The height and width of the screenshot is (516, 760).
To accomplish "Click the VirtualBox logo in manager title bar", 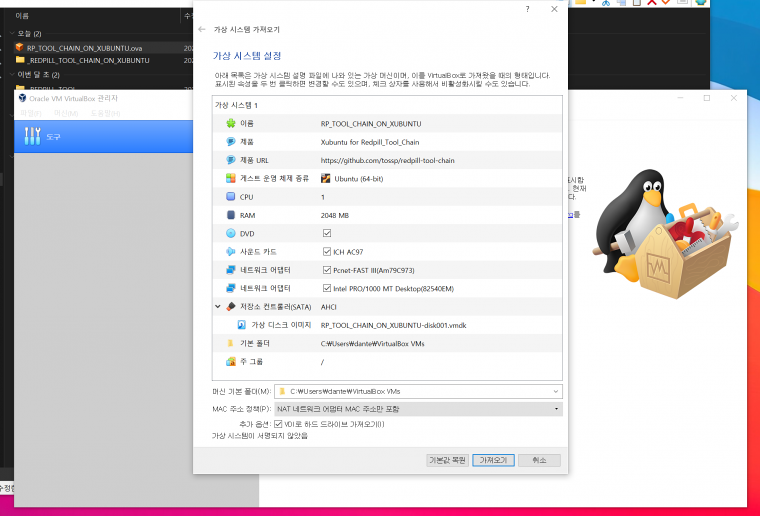I will coord(22,98).
